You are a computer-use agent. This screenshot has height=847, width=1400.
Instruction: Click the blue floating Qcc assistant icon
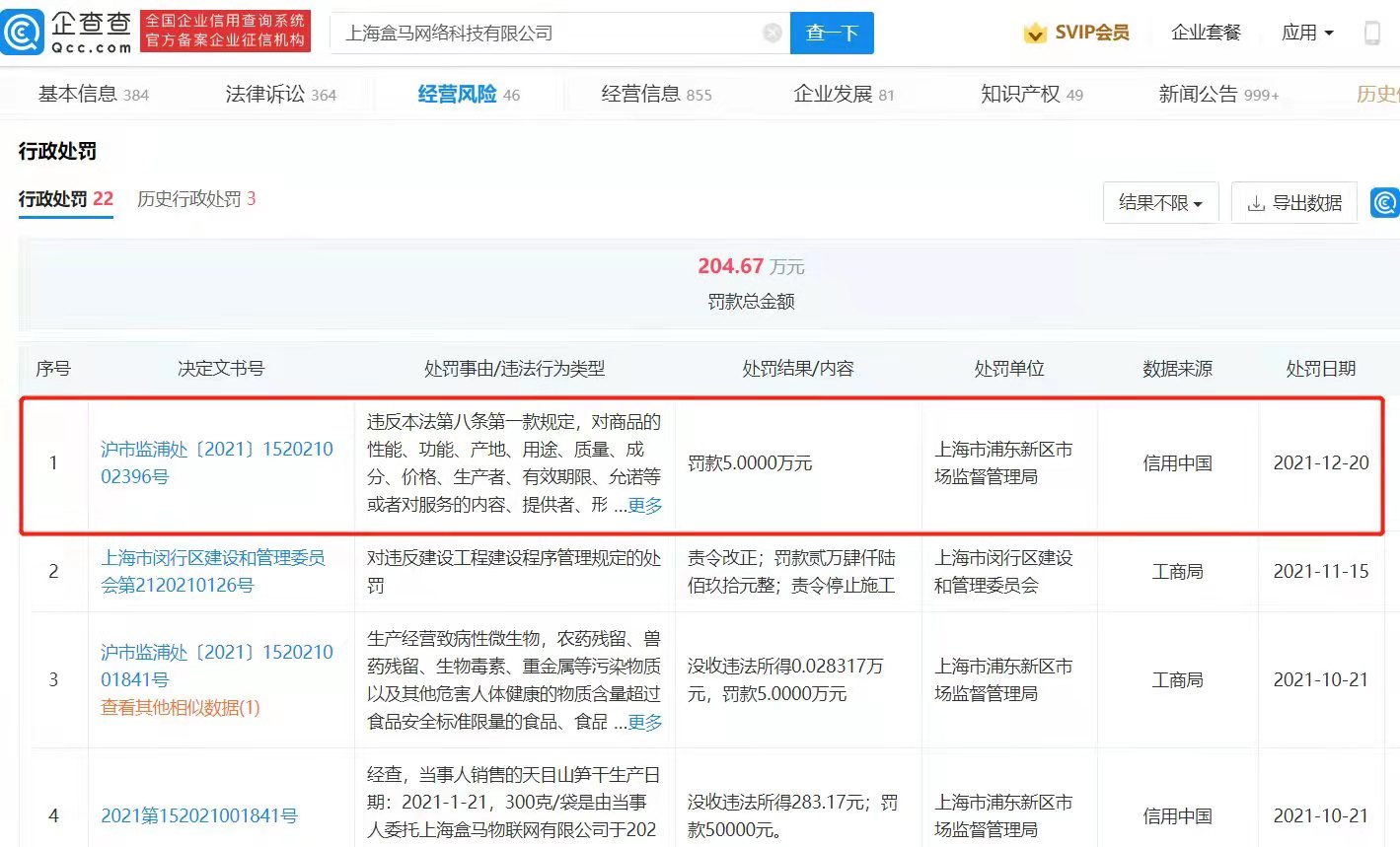click(x=1385, y=202)
